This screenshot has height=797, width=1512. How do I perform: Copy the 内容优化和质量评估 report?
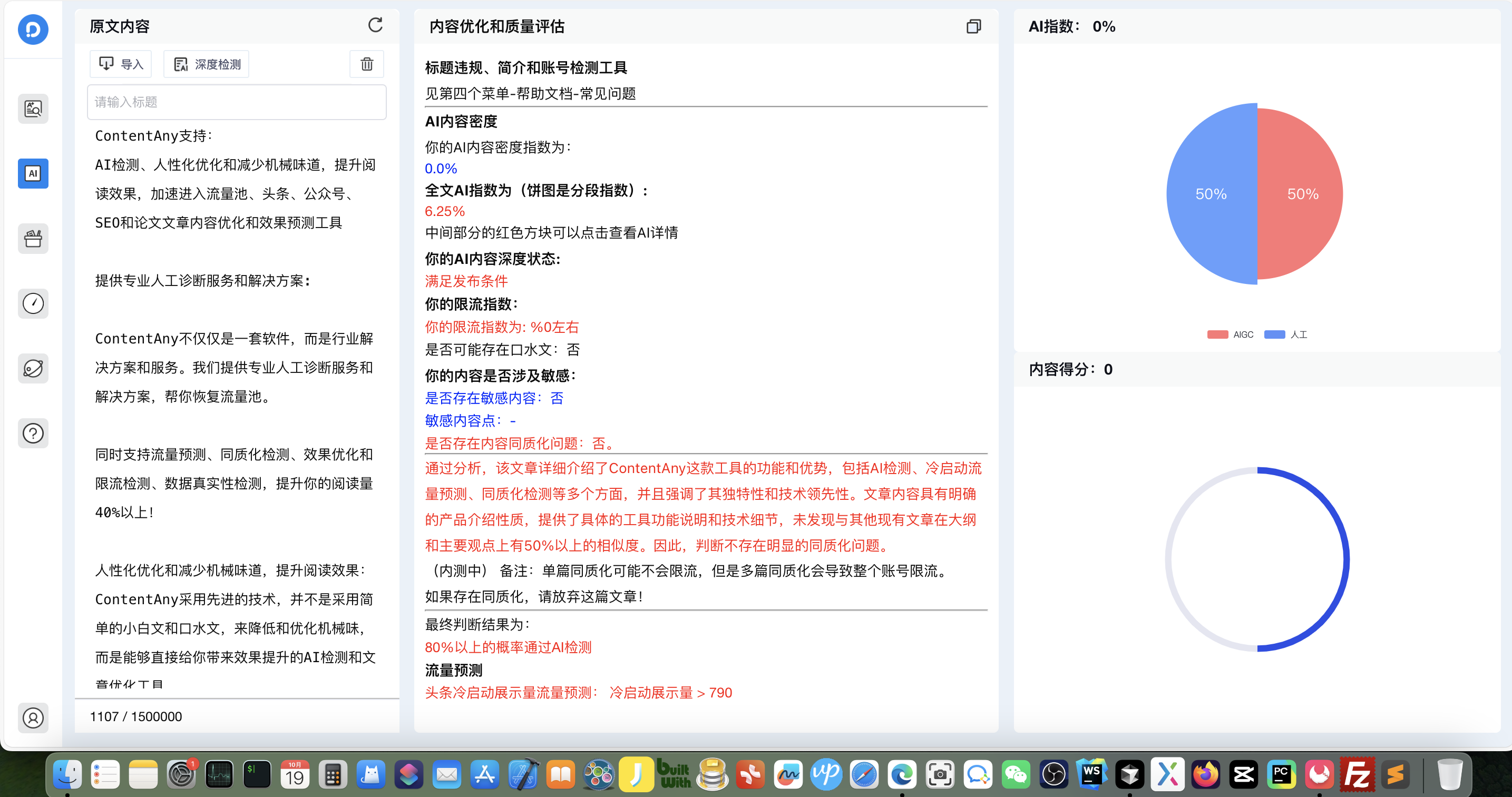pos(973,26)
